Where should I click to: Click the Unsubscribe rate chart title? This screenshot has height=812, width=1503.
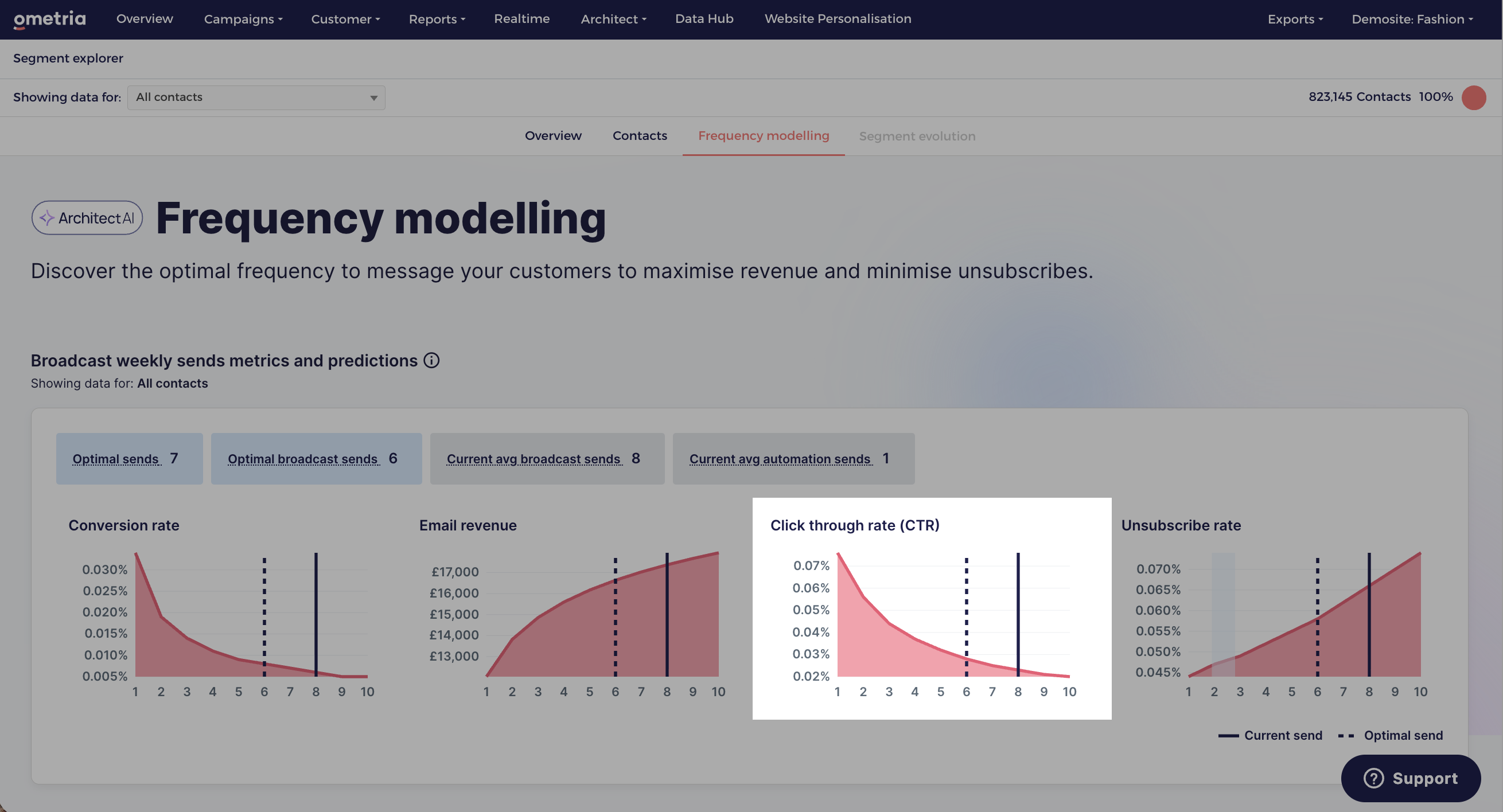1181,526
